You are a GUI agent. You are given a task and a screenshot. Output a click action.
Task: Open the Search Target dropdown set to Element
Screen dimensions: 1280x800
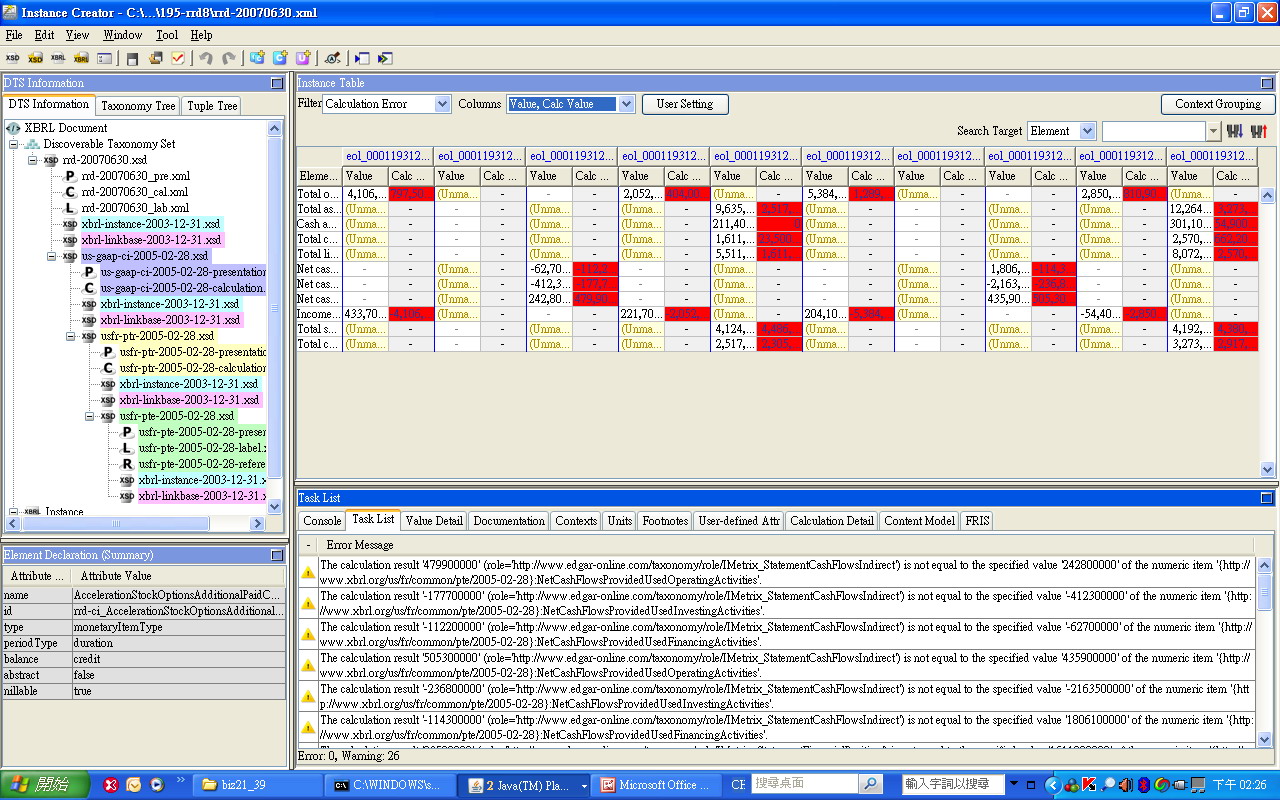tap(1061, 131)
